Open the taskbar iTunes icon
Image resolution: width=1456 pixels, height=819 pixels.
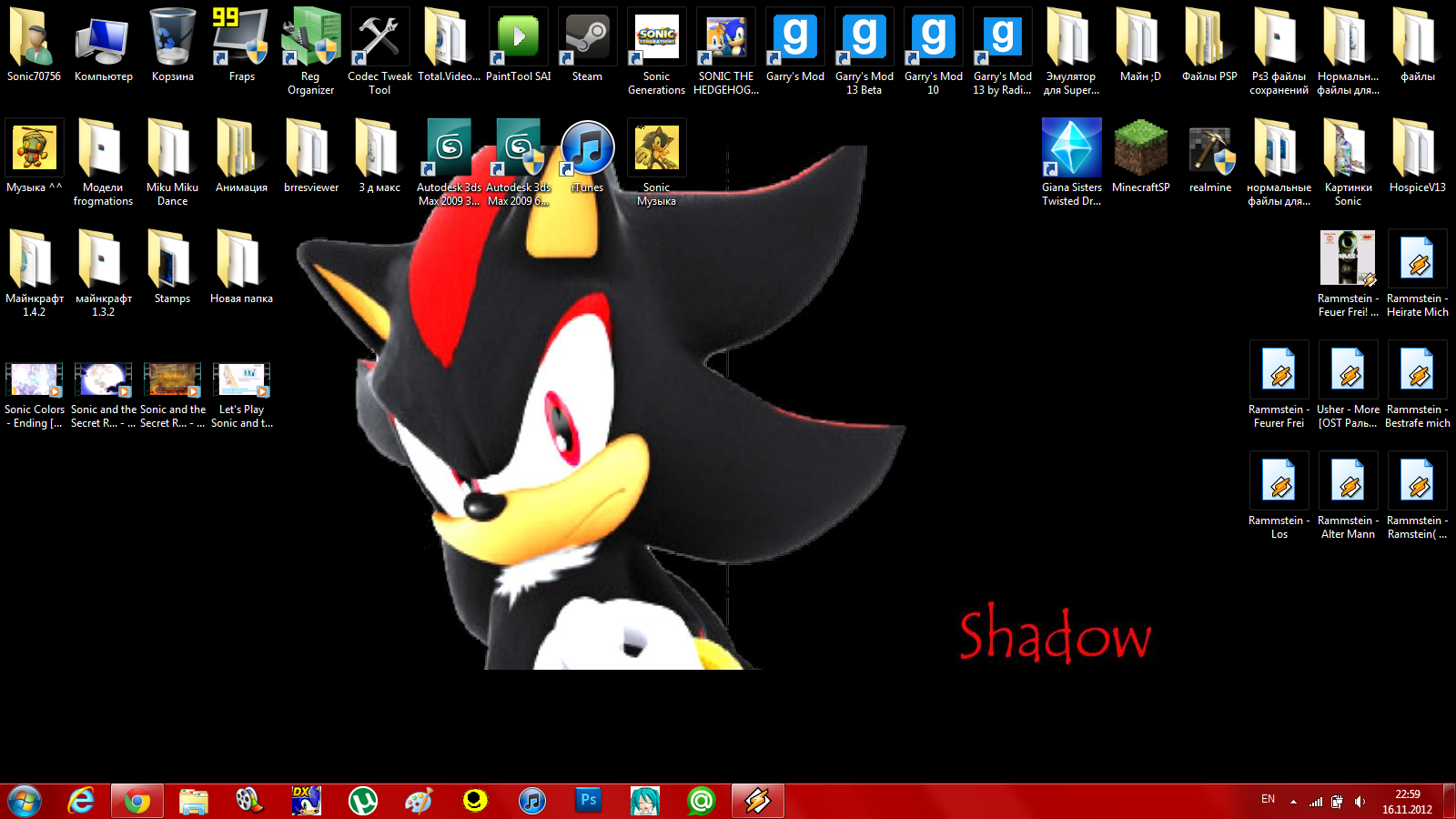(532, 801)
